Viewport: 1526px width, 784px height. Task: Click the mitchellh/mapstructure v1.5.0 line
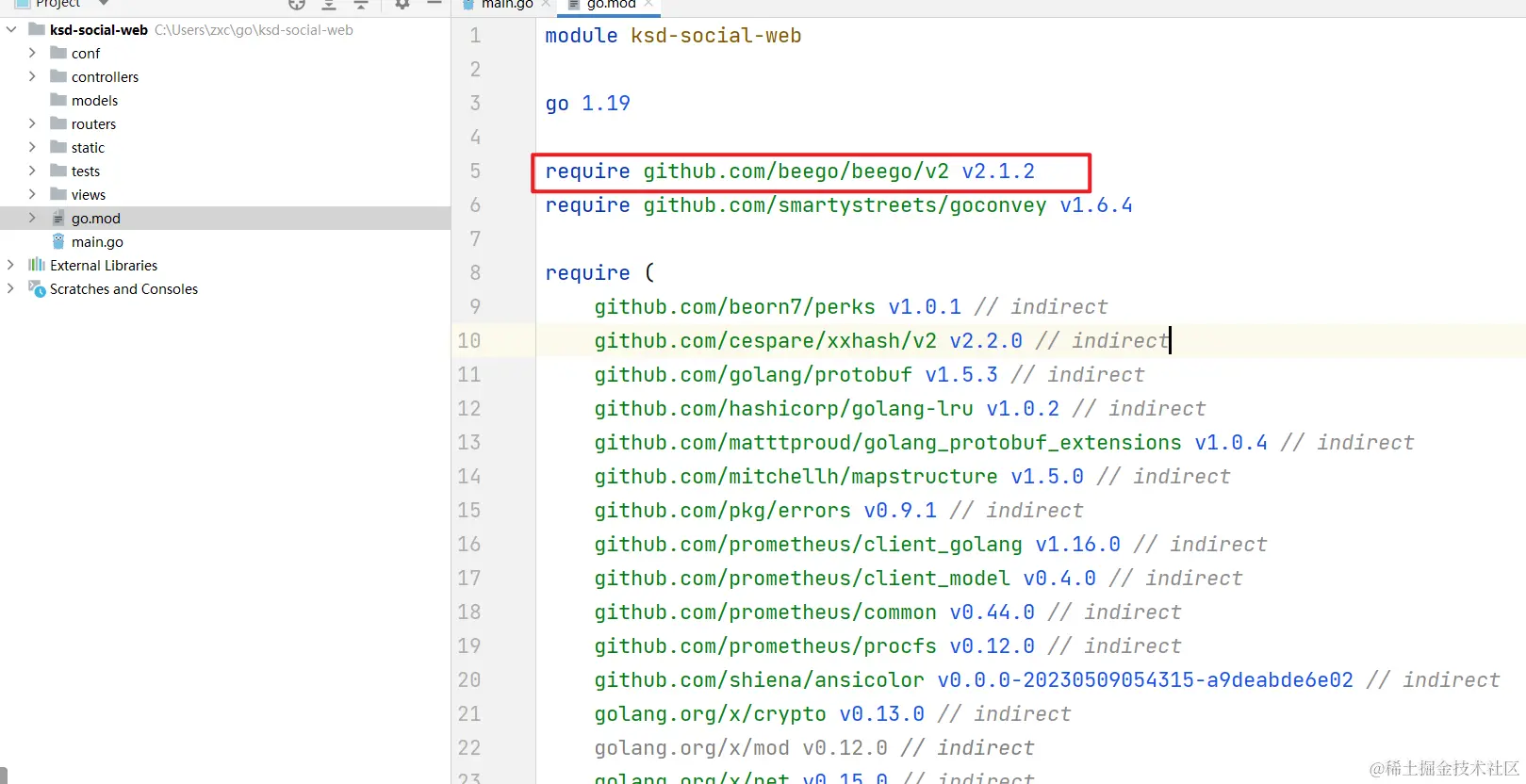pyautogui.click(x=912, y=477)
